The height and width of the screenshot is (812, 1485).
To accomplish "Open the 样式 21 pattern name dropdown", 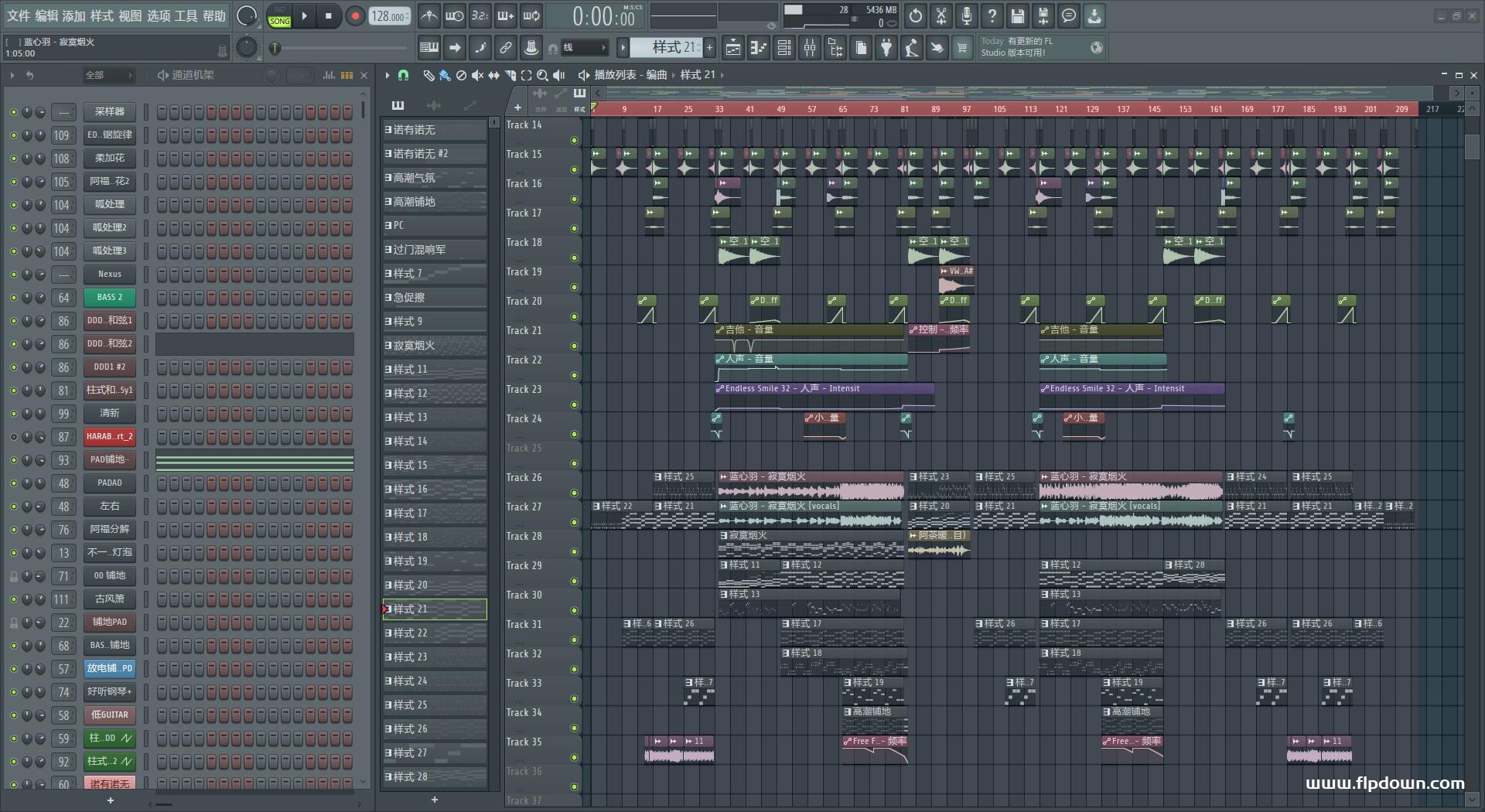I will click(666, 48).
